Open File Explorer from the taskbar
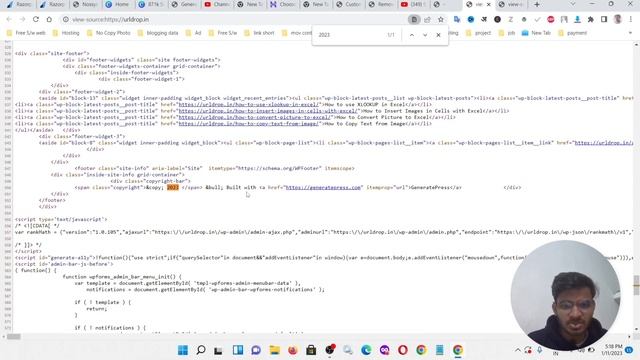This screenshot has width=640, height=360. (x=274, y=350)
